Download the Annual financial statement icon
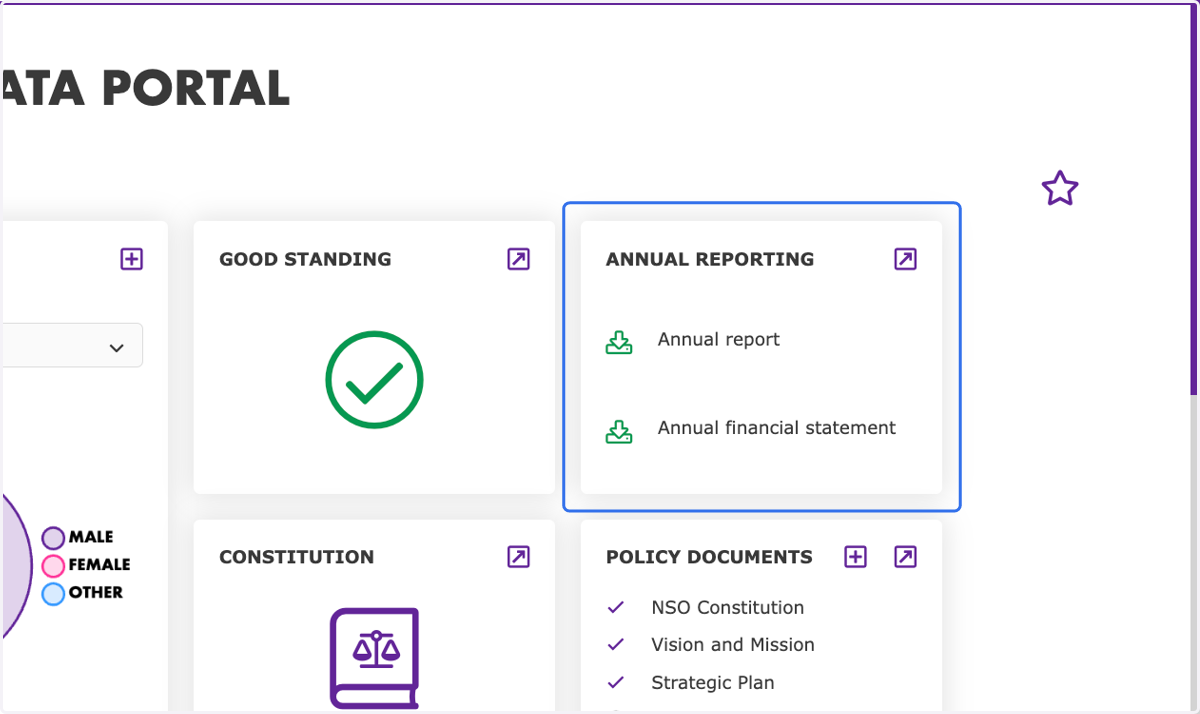This screenshot has height=714, width=1200. click(619, 431)
